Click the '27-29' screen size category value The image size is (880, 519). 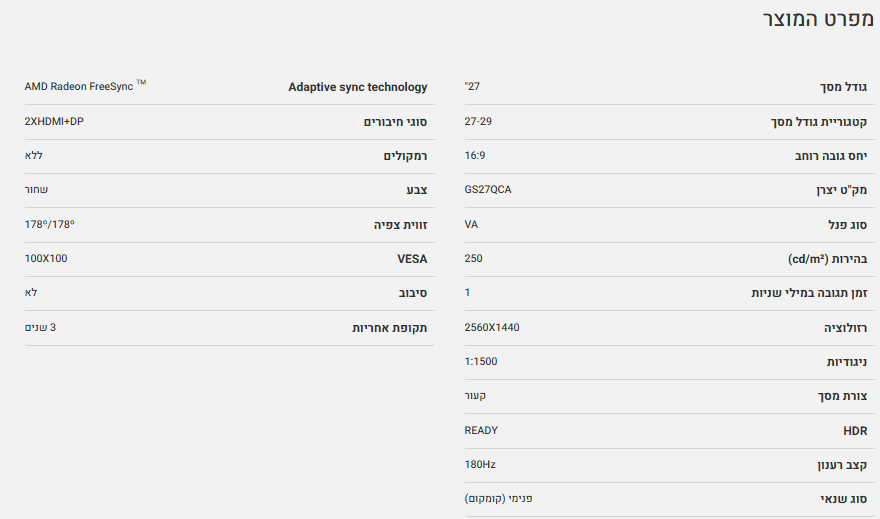(x=478, y=121)
